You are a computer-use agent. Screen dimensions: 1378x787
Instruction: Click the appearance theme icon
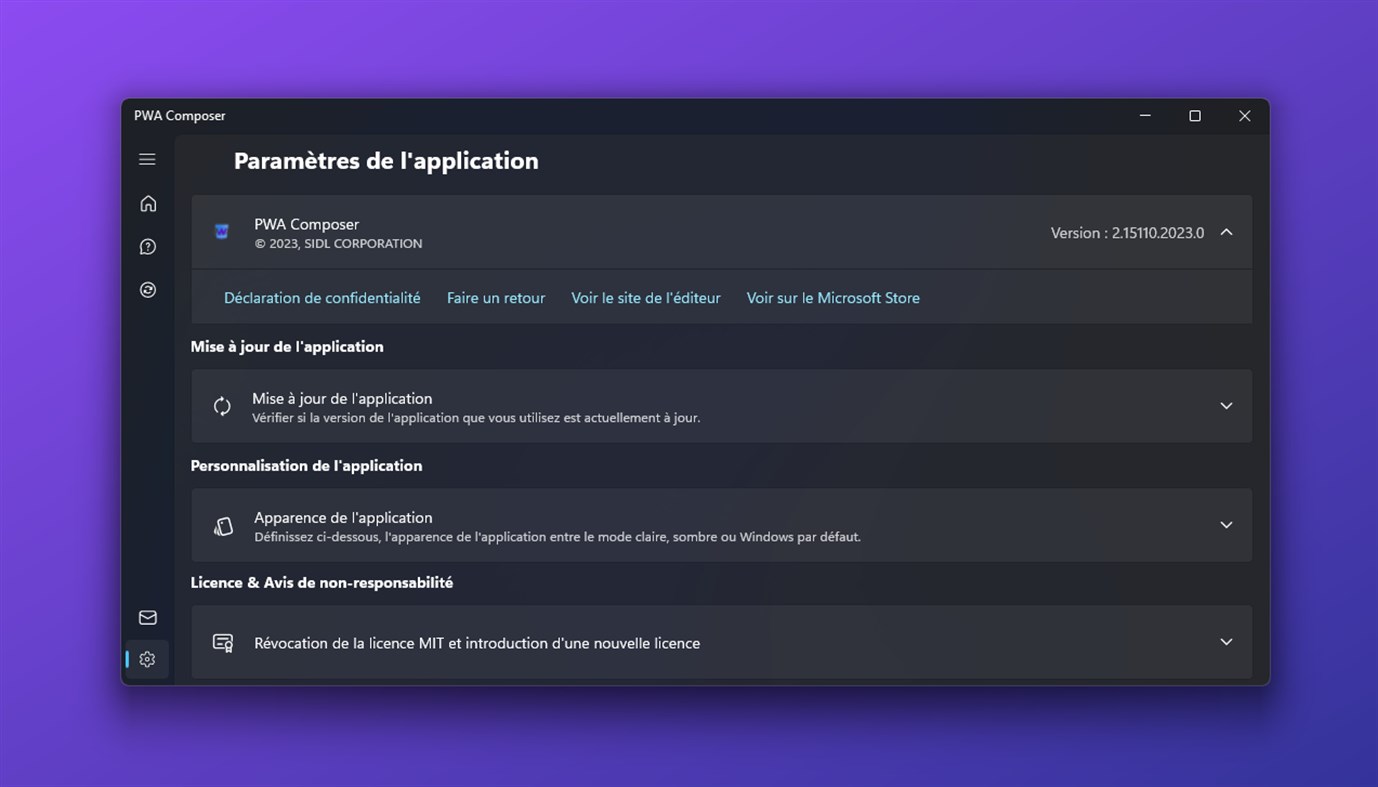point(223,526)
